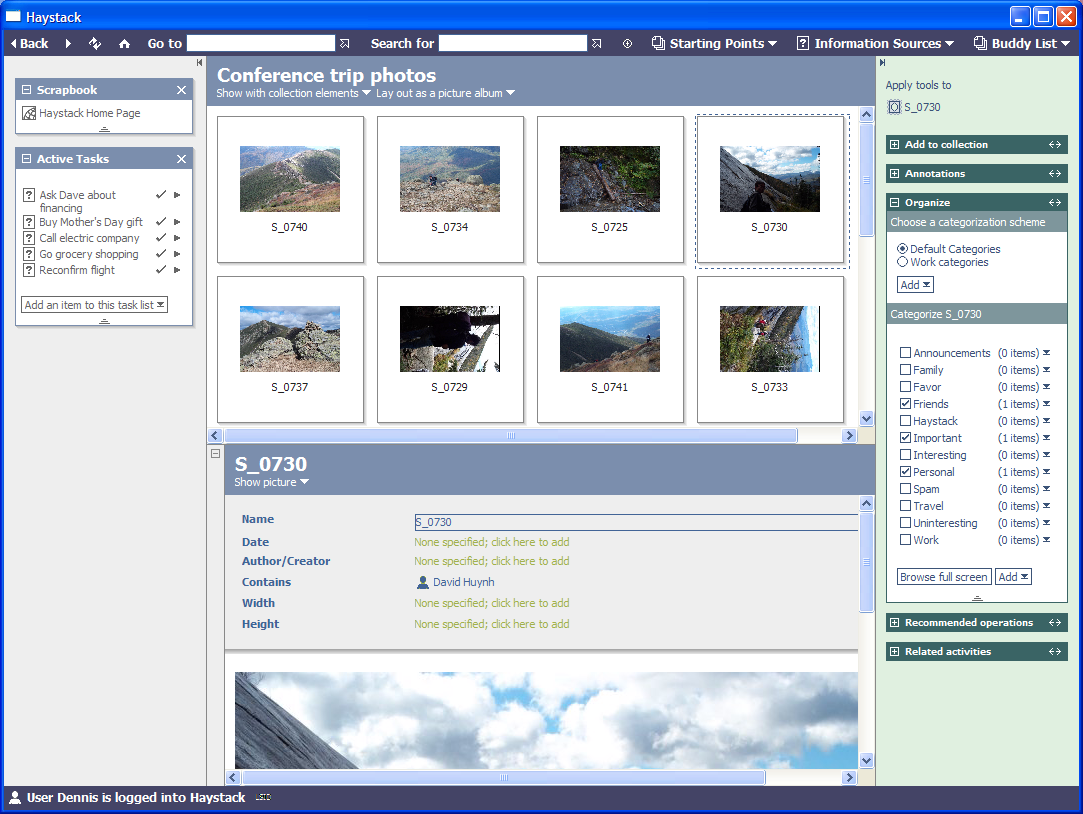Click the Browse full screen button
This screenshot has width=1083, height=814.
(943, 577)
